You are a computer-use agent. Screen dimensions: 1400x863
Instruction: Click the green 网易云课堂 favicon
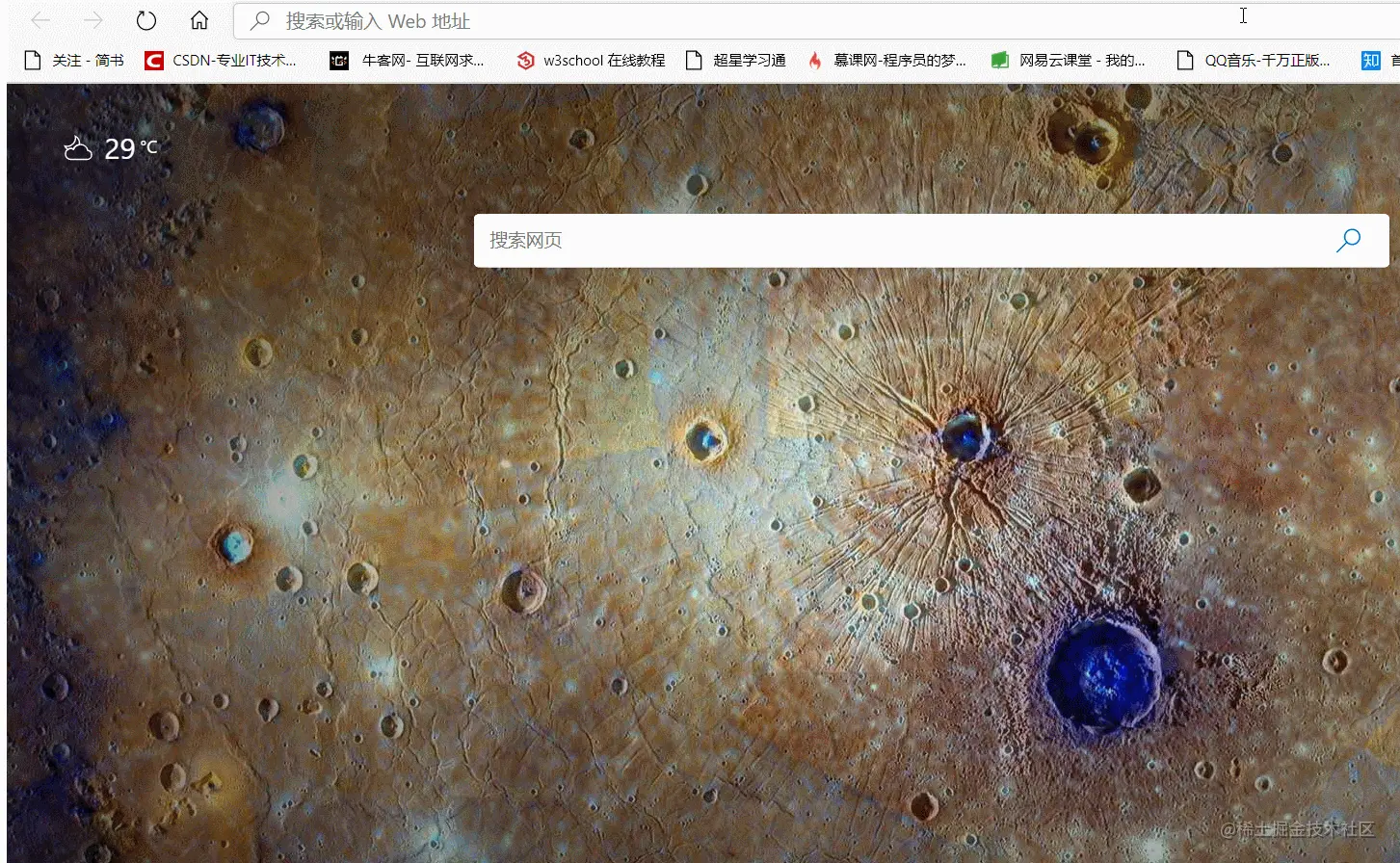click(1000, 61)
